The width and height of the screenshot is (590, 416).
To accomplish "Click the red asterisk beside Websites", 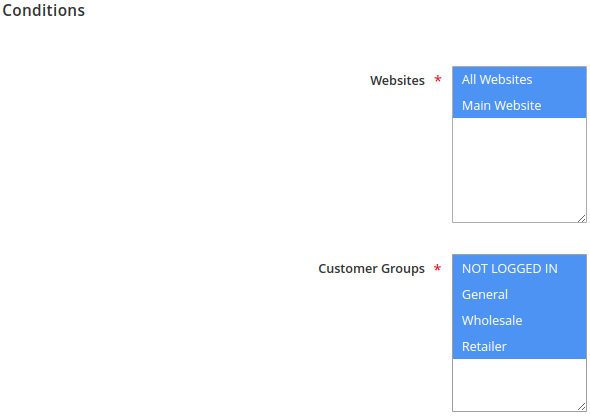I will coord(438,79).
